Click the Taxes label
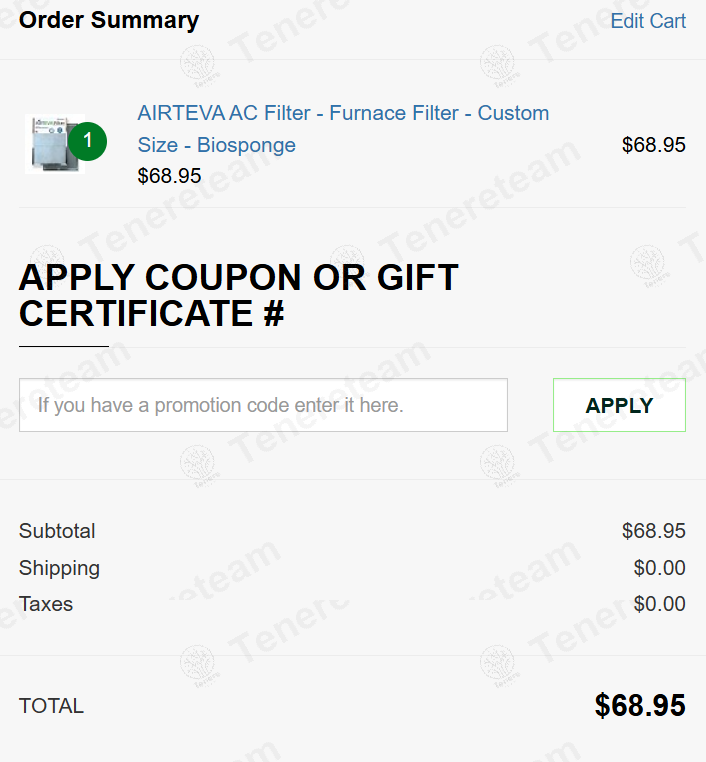Screen dimensions: 706x762 tap(46, 604)
